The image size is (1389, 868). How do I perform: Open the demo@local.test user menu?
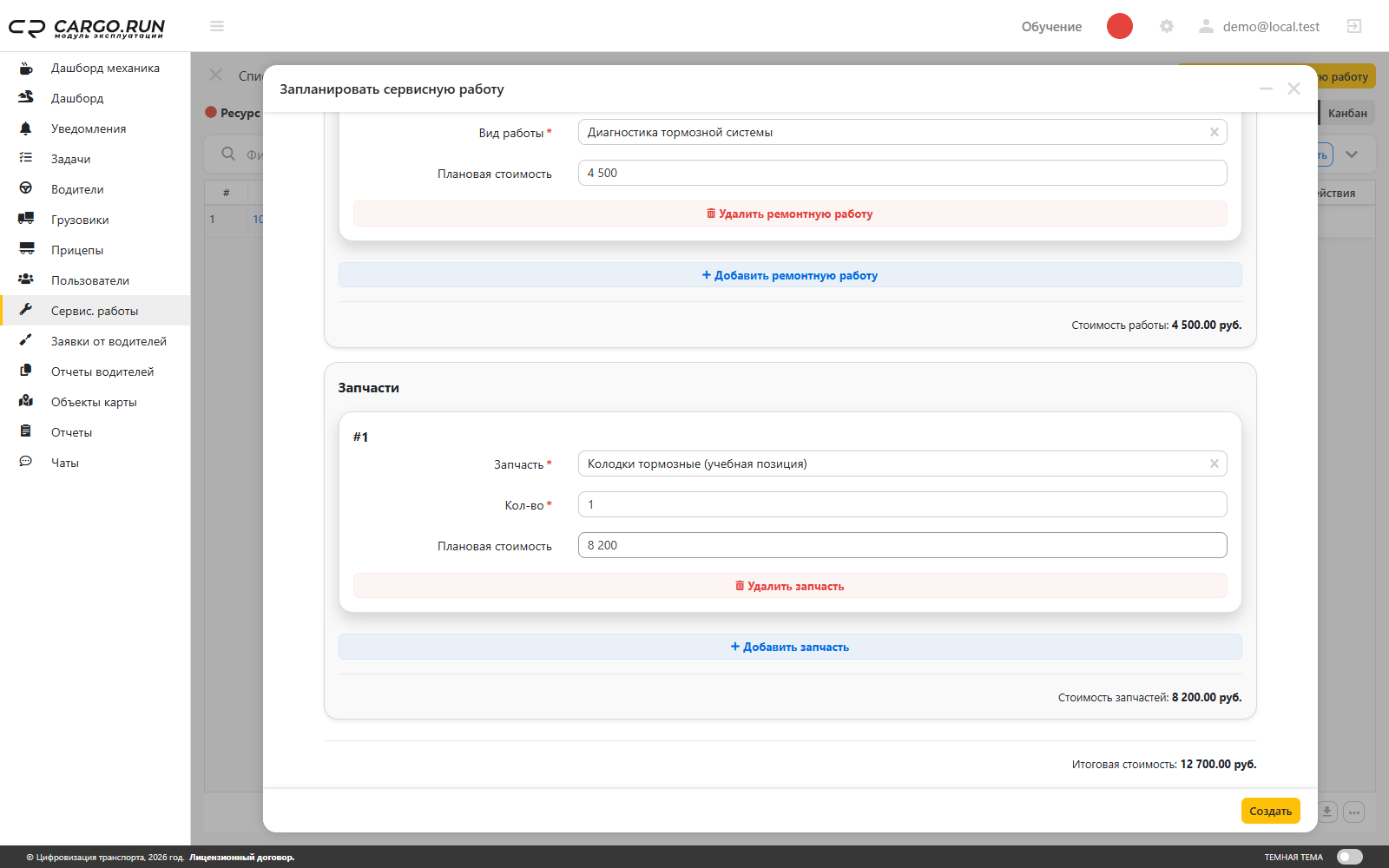click(x=1259, y=26)
